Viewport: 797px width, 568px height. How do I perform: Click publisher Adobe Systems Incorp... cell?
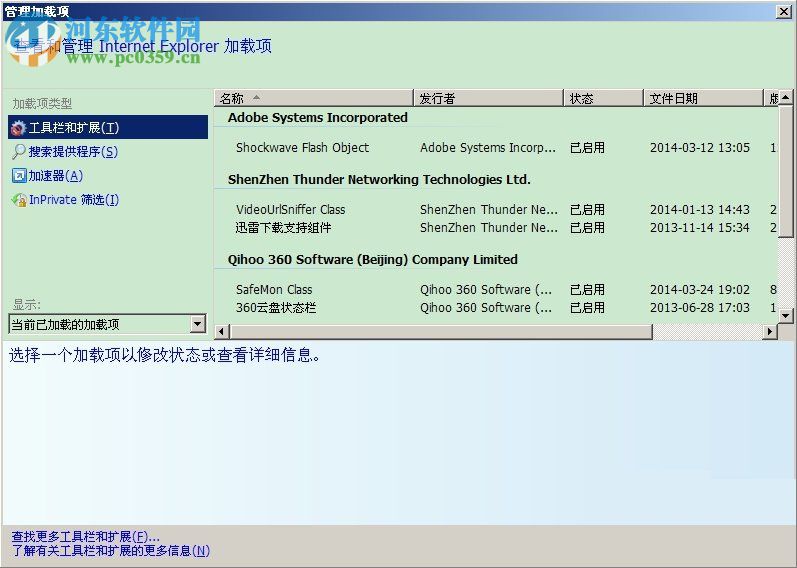coord(488,147)
